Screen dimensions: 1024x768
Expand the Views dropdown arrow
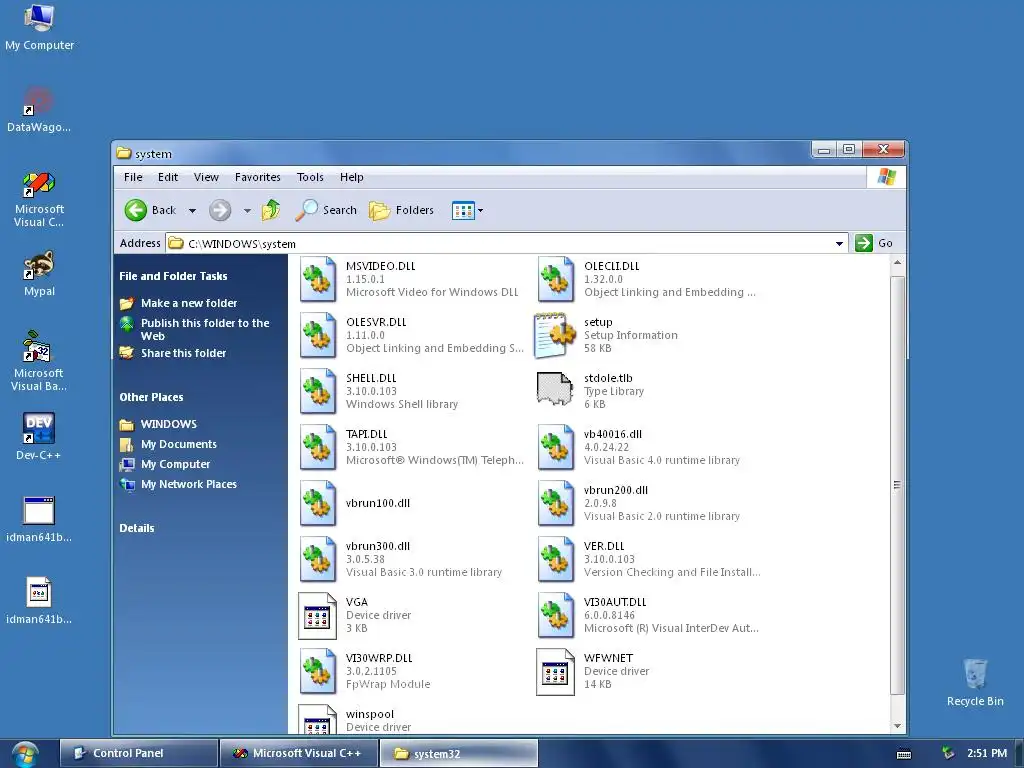(481, 210)
